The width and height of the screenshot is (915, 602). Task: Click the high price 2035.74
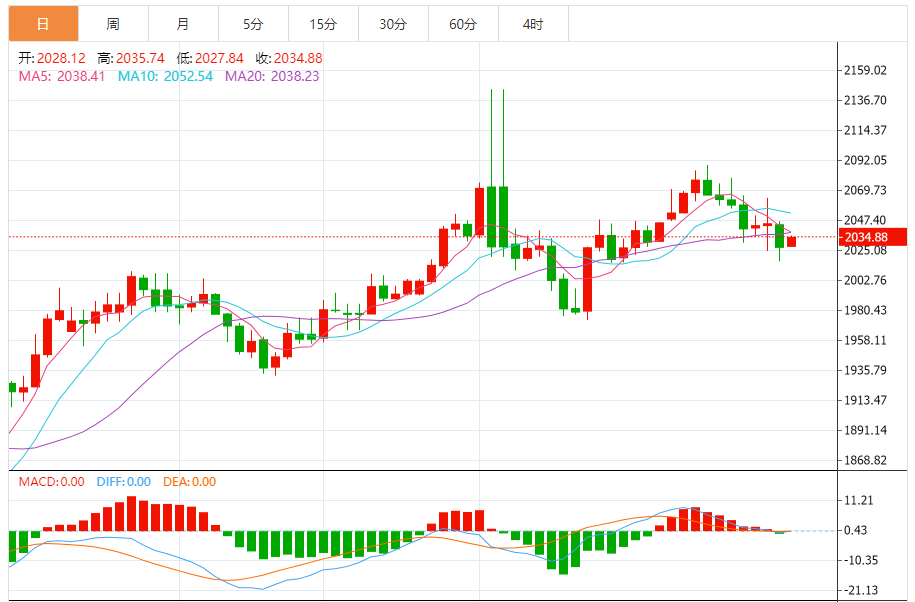pos(140,58)
